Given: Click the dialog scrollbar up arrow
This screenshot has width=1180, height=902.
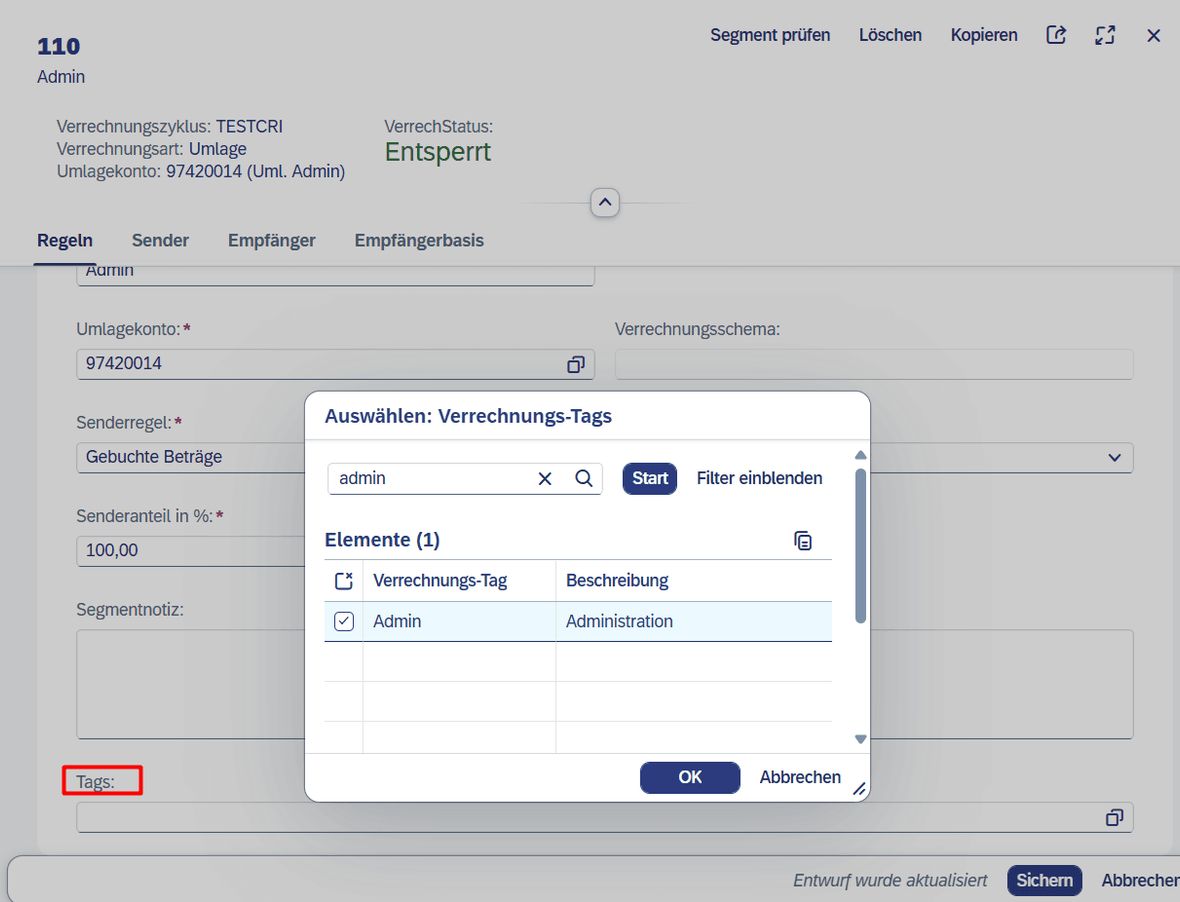Looking at the screenshot, I should point(861,455).
